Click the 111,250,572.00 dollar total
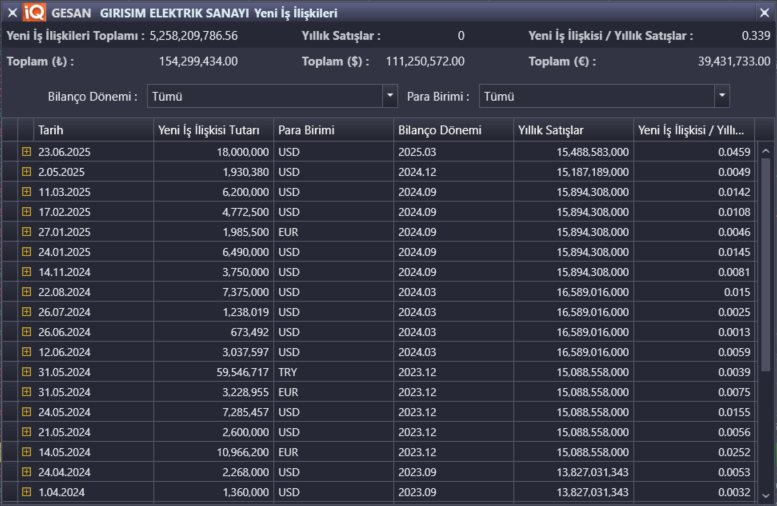The width and height of the screenshot is (777, 506). point(425,61)
